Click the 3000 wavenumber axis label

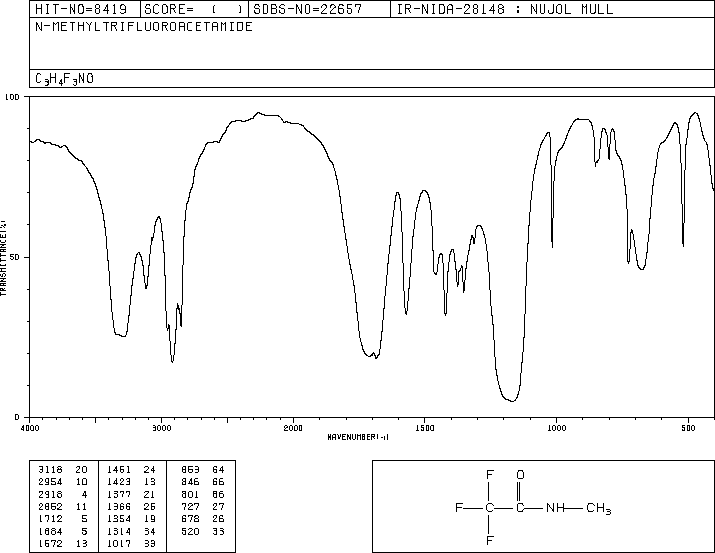click(x=161, y=428)
